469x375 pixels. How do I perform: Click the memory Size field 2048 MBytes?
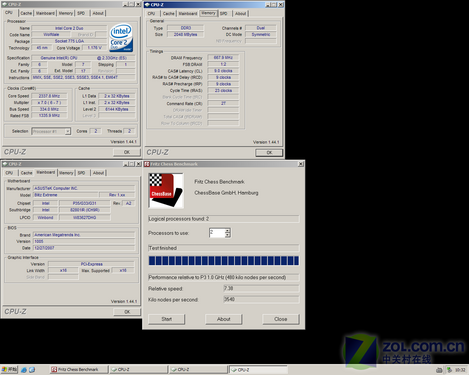click(186, 34)
